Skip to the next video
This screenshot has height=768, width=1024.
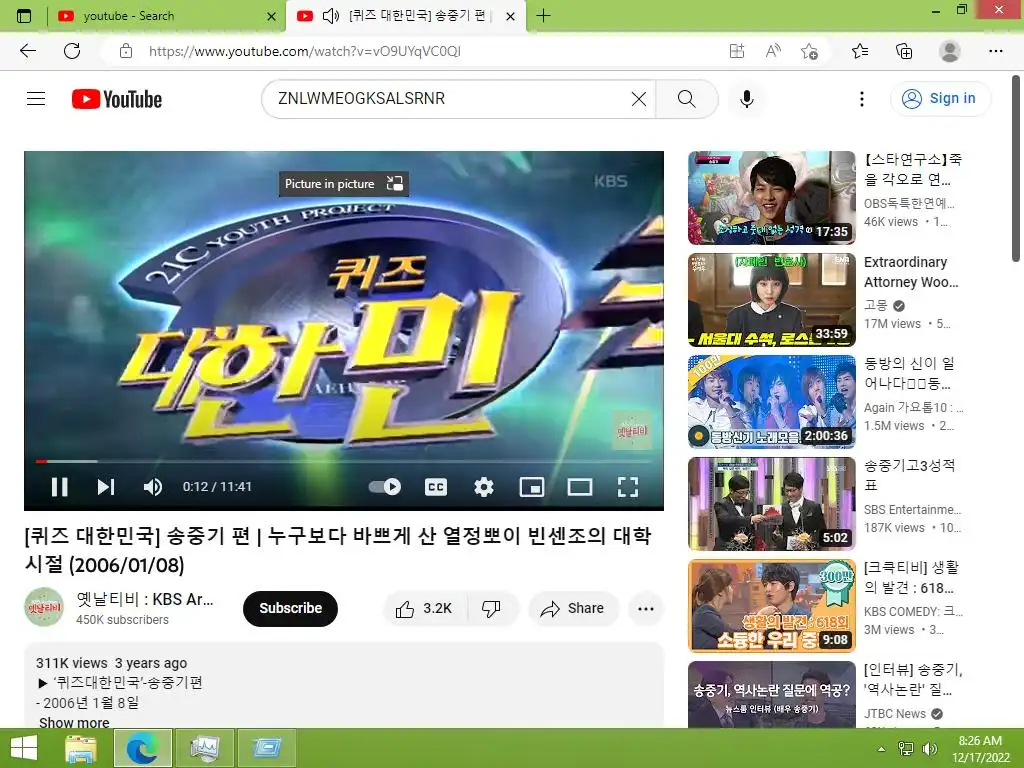106,487
